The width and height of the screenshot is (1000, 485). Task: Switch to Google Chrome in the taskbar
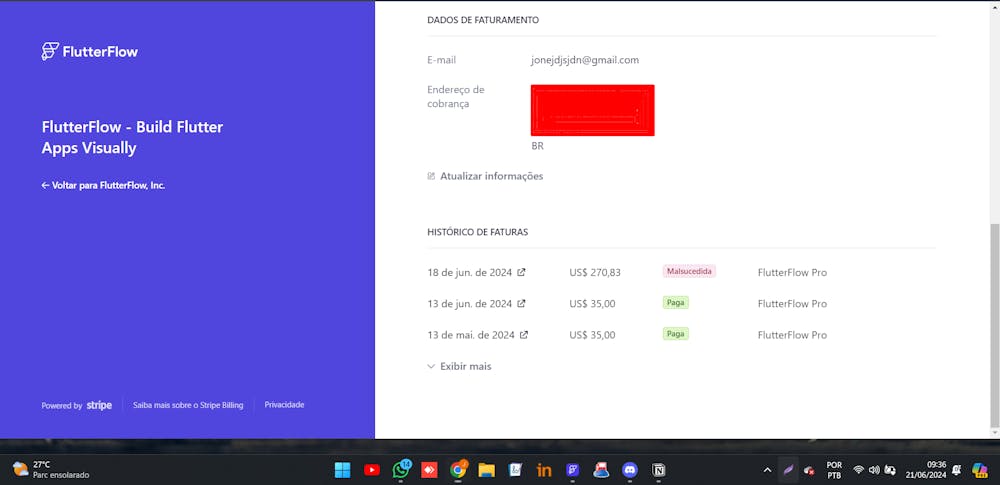458,470
